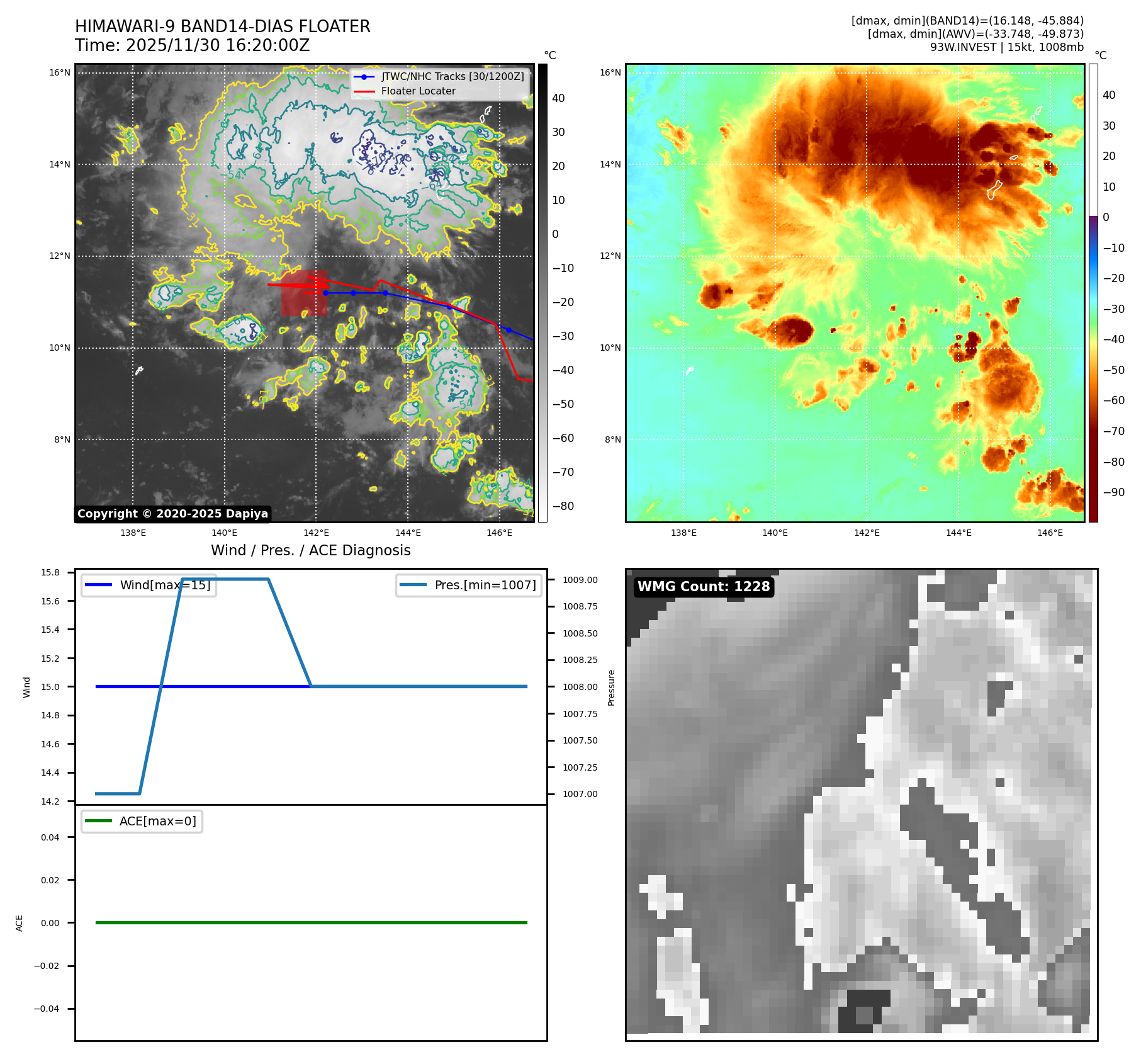Select the JTWC/NHC Tracks legend entry
The height and width of the screenshot is (1064, 1141).
click(x=452, y=77)
